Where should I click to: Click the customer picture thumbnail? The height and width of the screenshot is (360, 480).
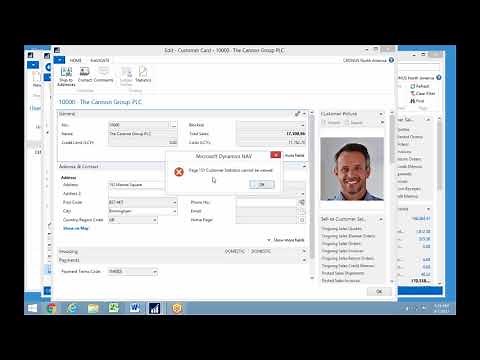pos(352,169)
